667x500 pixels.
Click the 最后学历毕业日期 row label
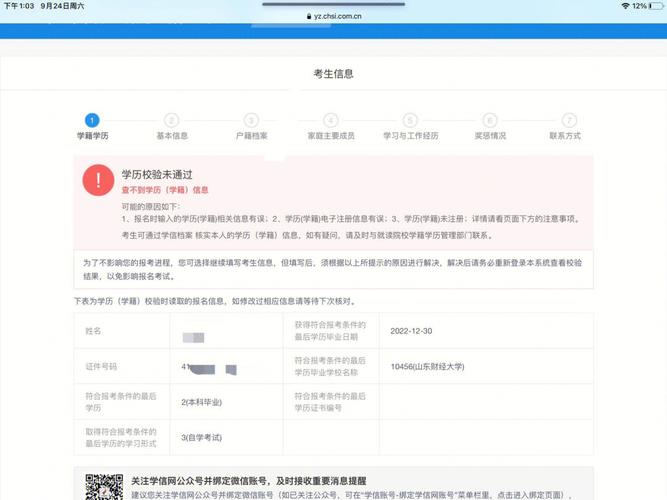coord(330,331)
